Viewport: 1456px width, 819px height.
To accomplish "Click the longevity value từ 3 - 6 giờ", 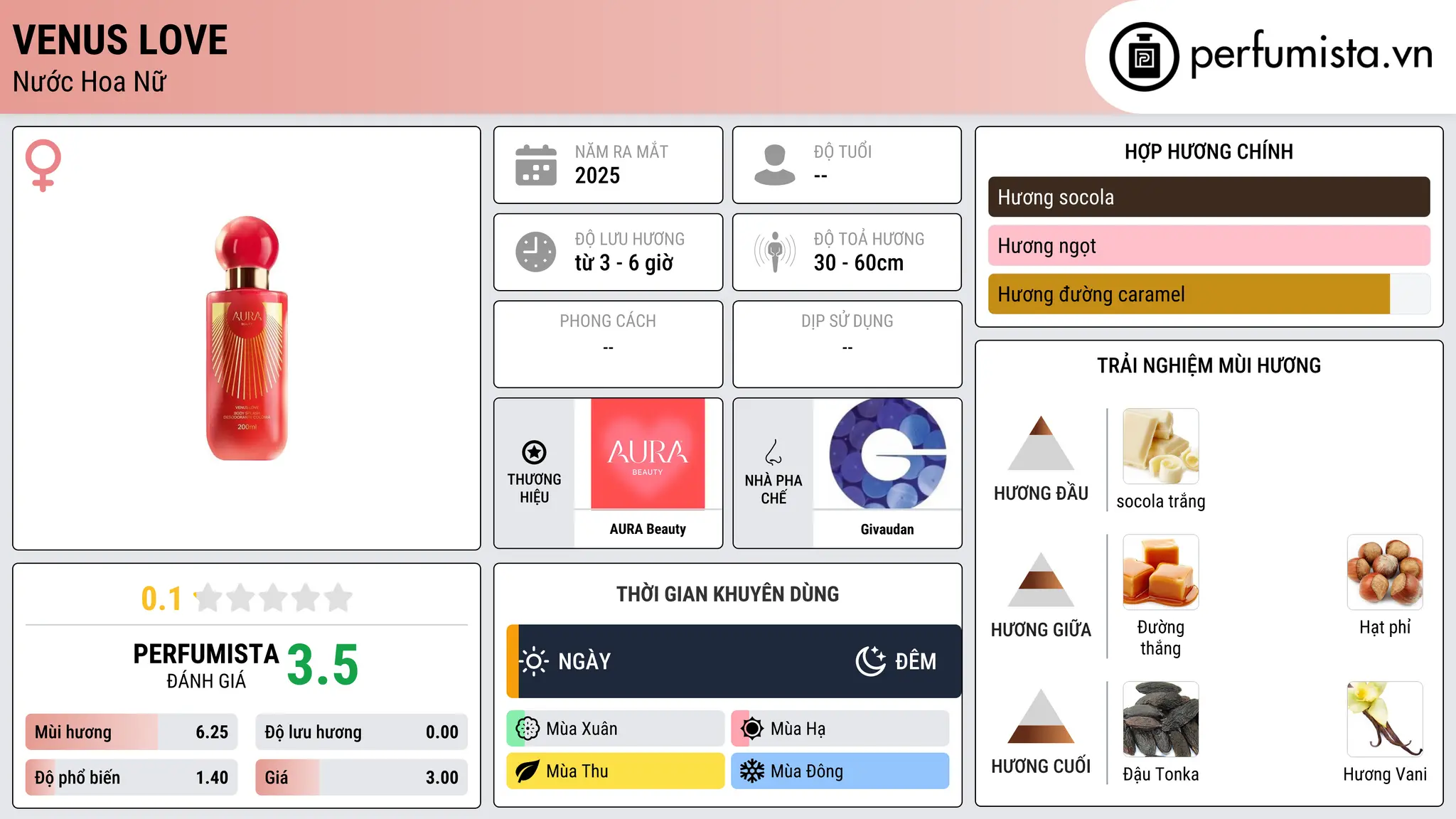I will coord(624,263).
